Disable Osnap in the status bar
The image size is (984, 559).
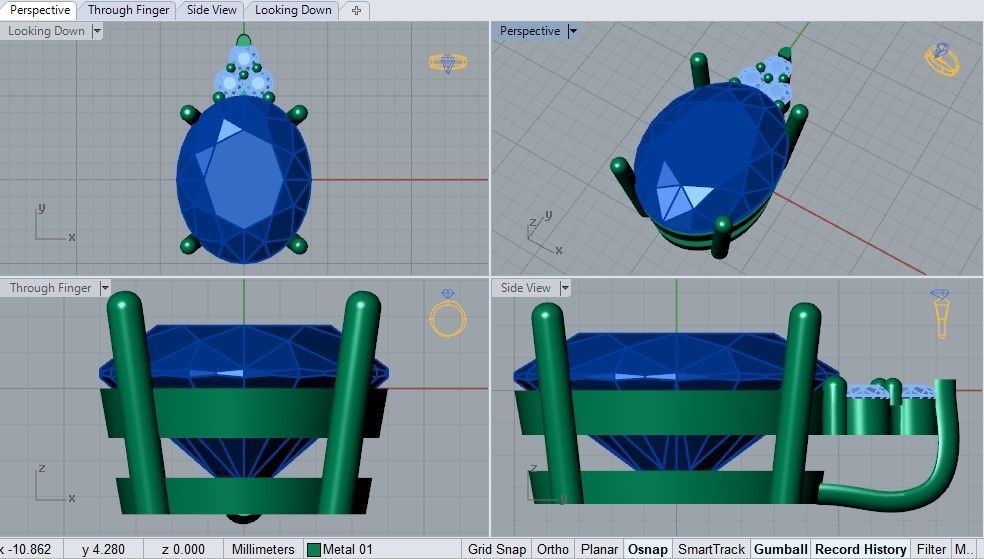click(648, 550)
